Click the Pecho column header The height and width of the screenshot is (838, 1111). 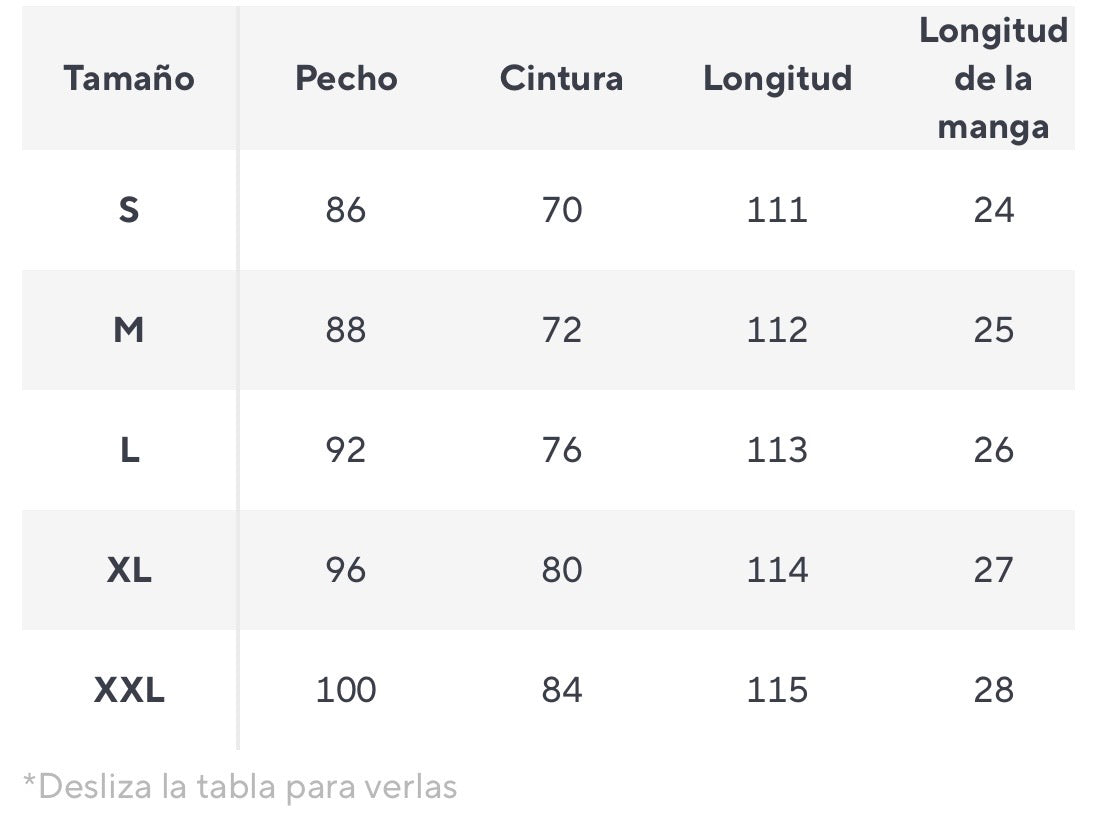[346, 78]
